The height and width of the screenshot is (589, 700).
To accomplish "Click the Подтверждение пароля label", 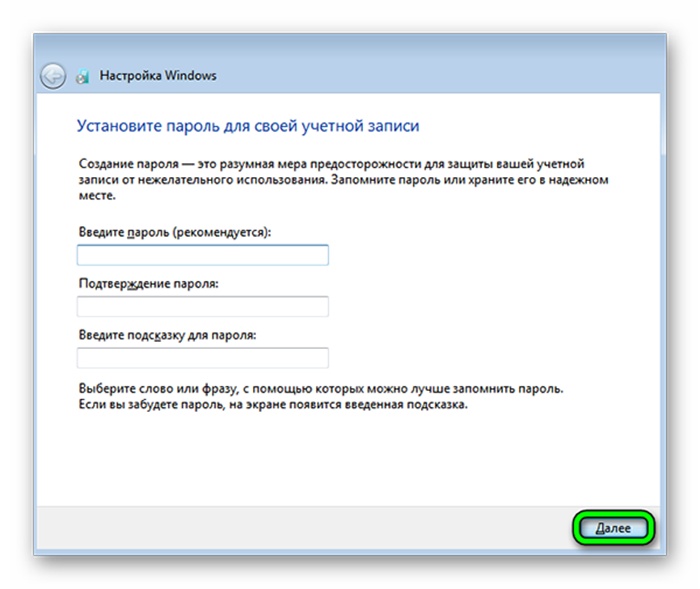I will [148, 284].
